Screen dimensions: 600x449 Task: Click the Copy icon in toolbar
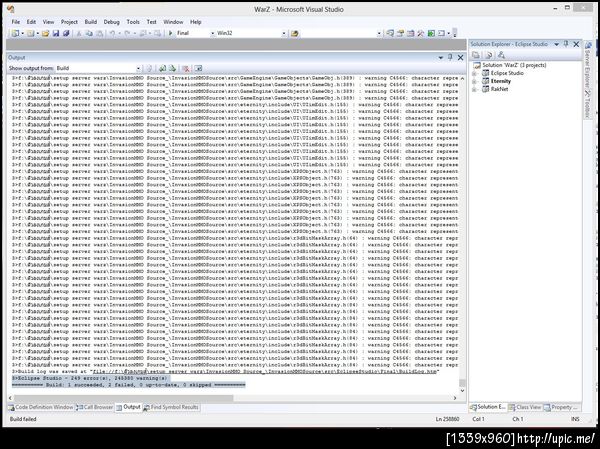pos(89,33)
